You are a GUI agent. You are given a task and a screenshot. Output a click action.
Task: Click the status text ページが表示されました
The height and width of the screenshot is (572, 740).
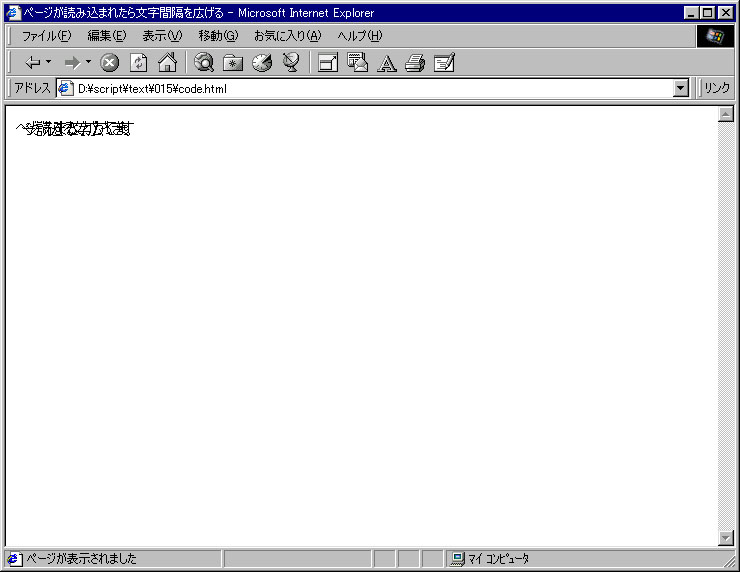click(x=81, y=559)
